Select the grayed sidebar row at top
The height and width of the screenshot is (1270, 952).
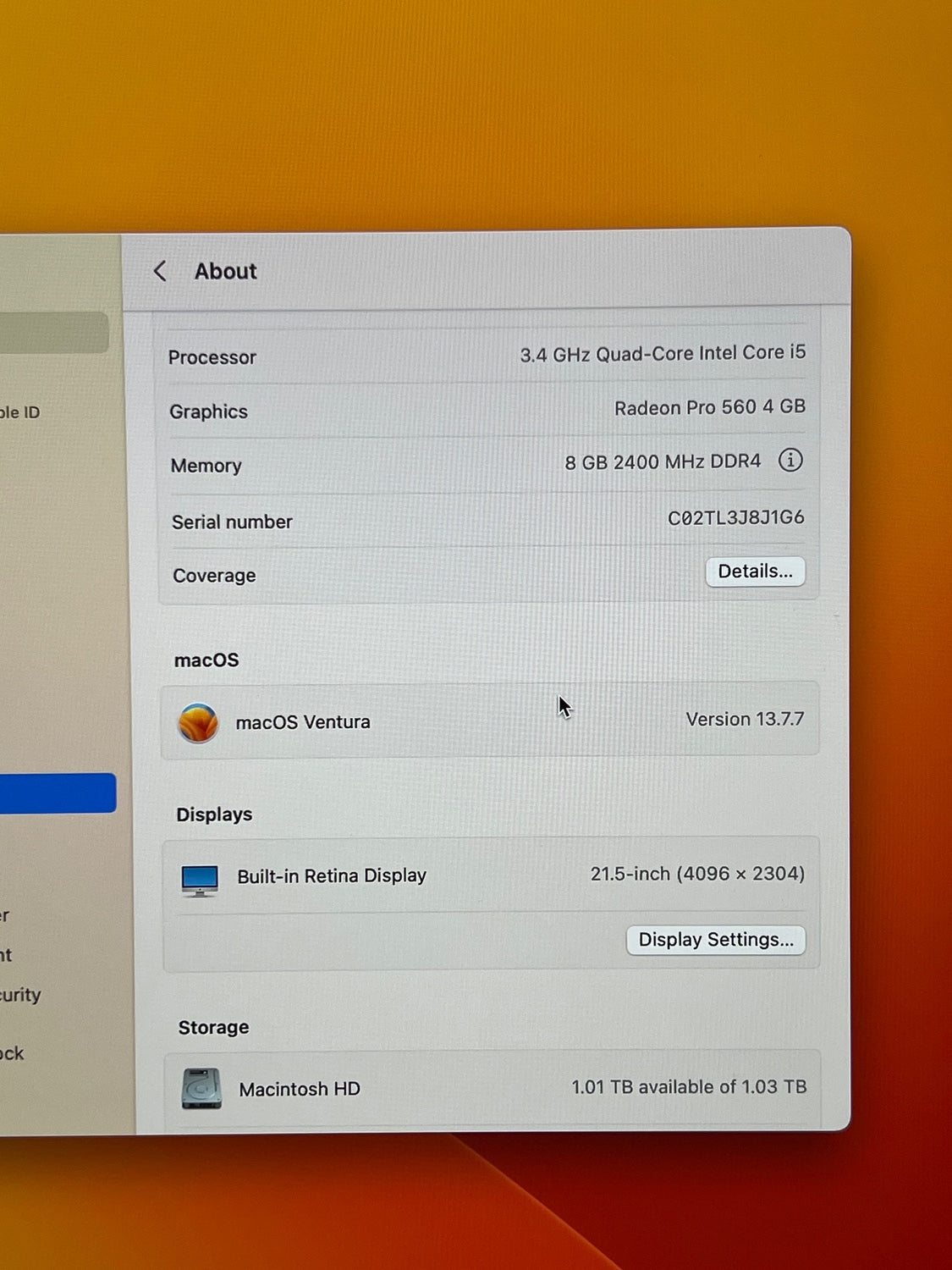coord(54,333)
